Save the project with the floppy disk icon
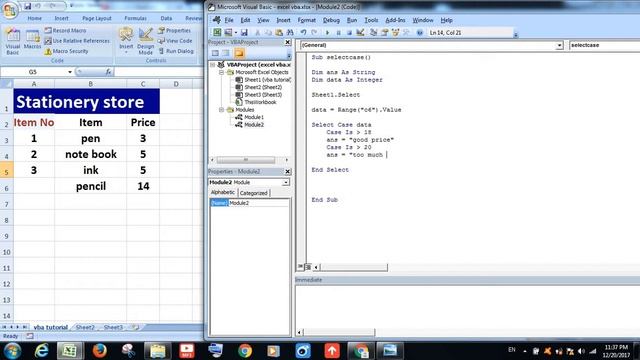Viewport: 640px width, 360px height. pos(244,32)
